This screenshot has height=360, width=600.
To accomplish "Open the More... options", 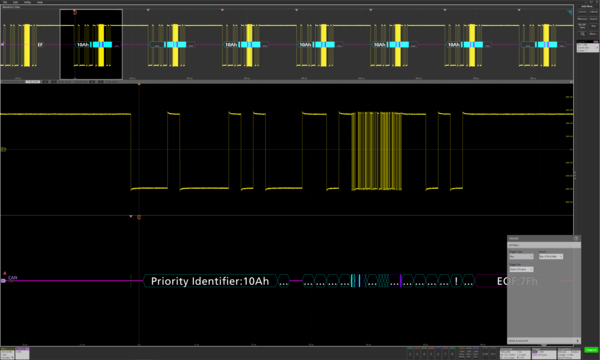I will pos(593,34).
